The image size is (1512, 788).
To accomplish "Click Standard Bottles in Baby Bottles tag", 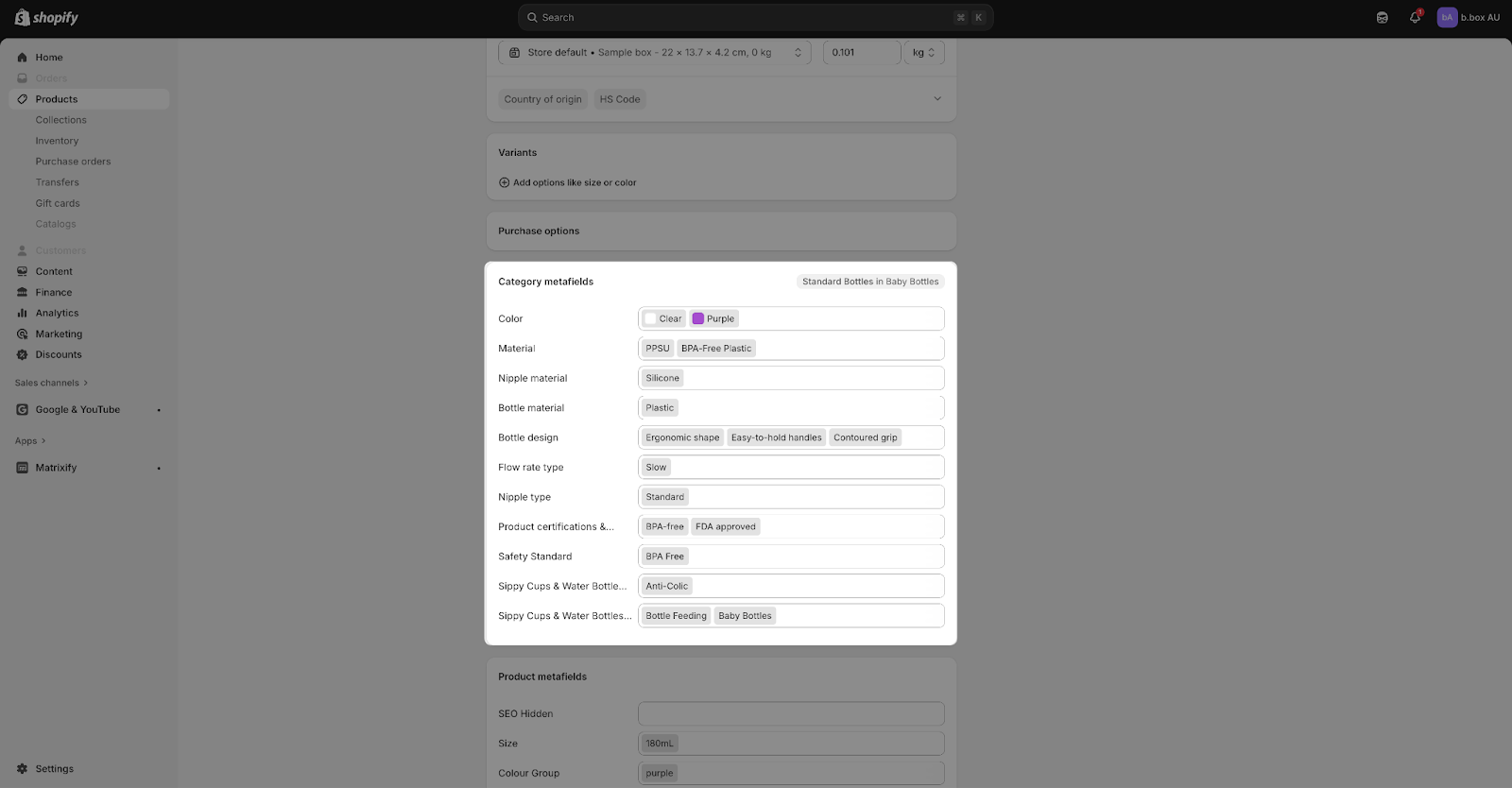I will tap(869, 282).
